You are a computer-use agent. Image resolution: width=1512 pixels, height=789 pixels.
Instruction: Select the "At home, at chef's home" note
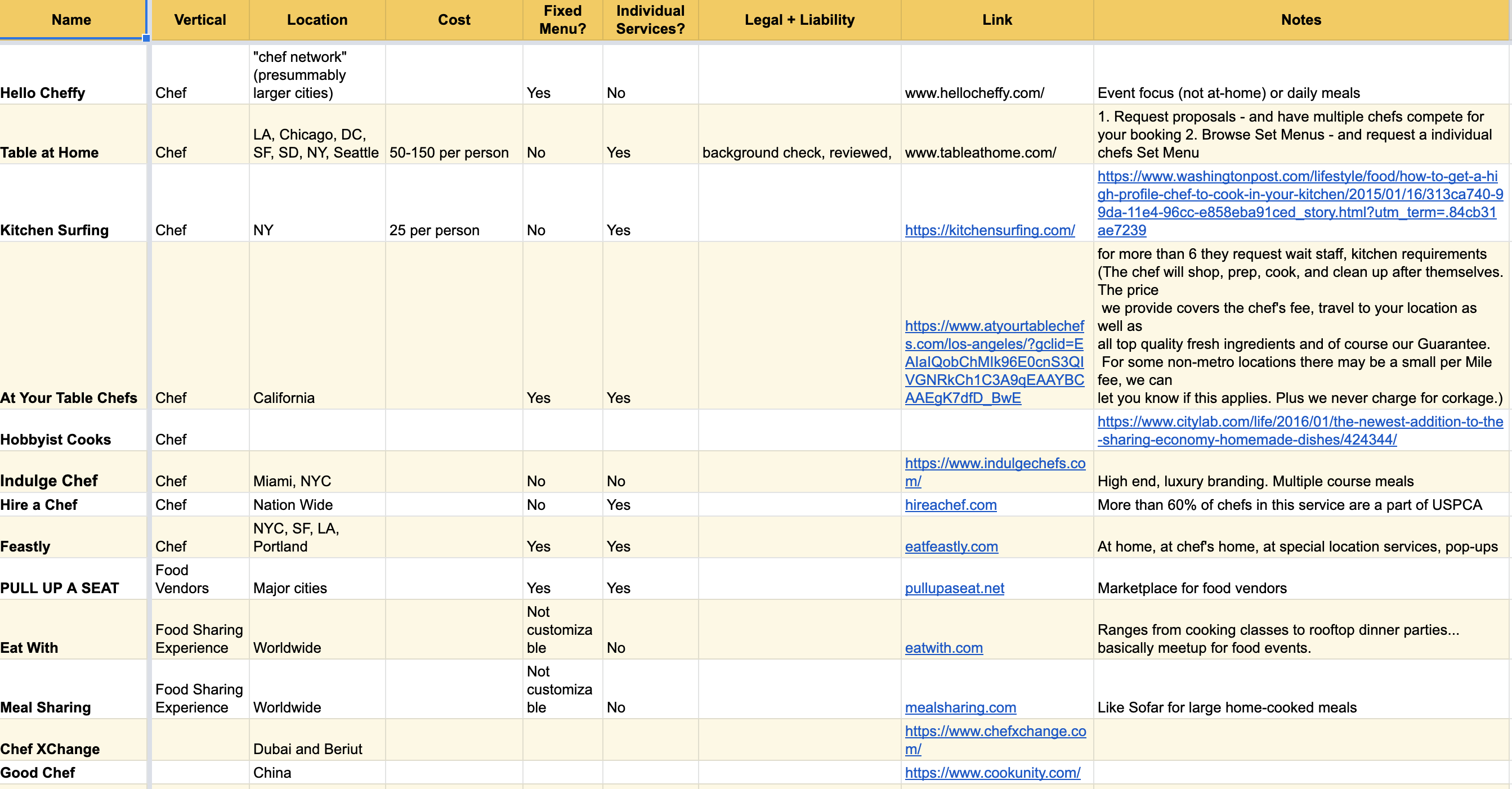click(x=1301, y=537)
